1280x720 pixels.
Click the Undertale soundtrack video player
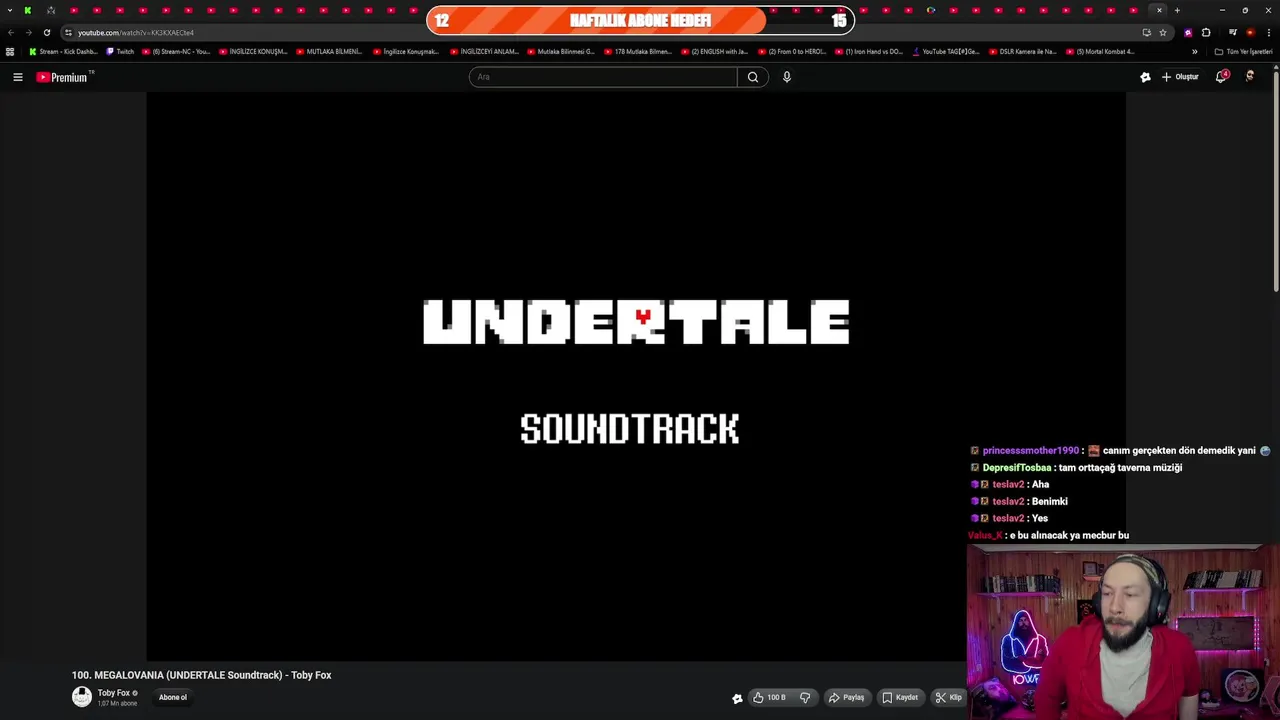click(x=636, y=376)
